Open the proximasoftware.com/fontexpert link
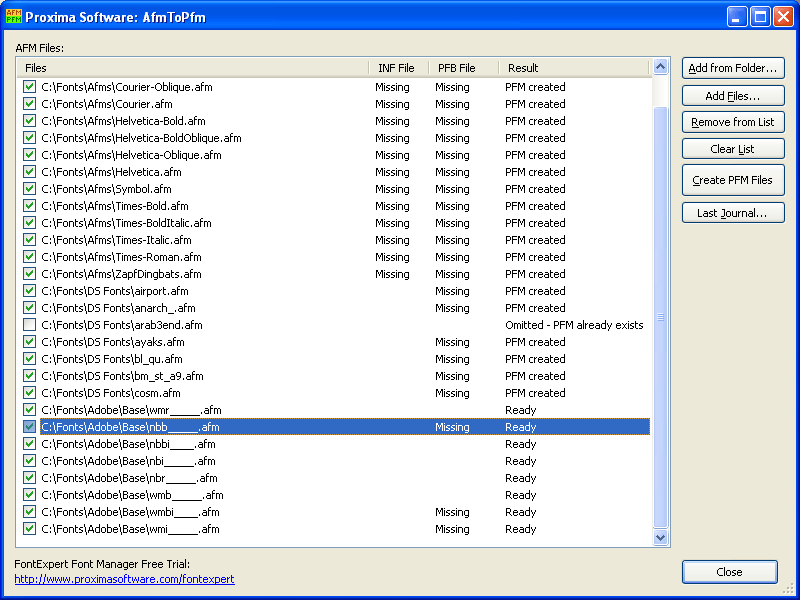Viewport: 800px width, 600px height. 124,579
